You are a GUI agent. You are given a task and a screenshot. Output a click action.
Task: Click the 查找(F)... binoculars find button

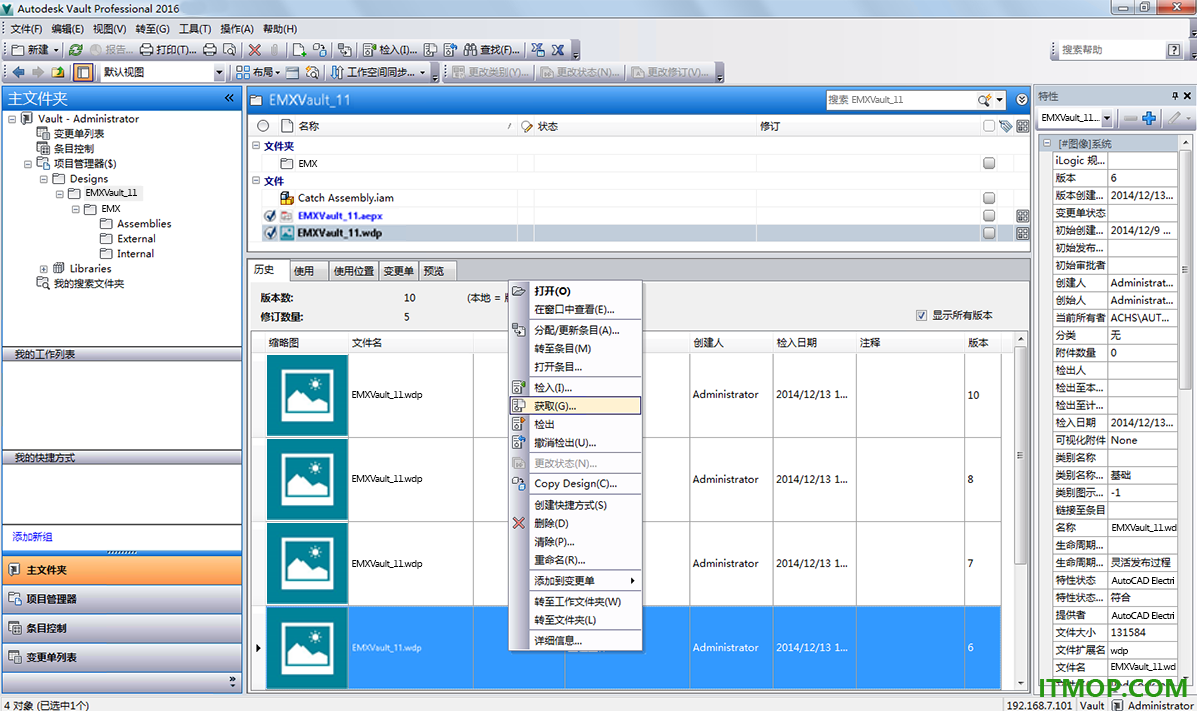(492, 50)
